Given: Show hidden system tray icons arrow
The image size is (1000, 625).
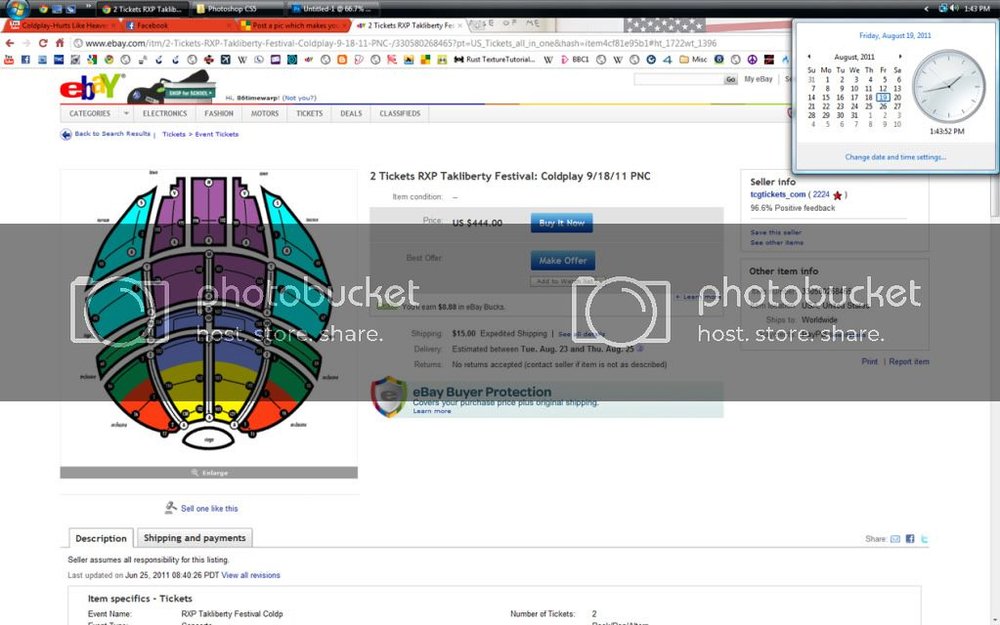Looking at the screenshot, I should tap(926, 9).
